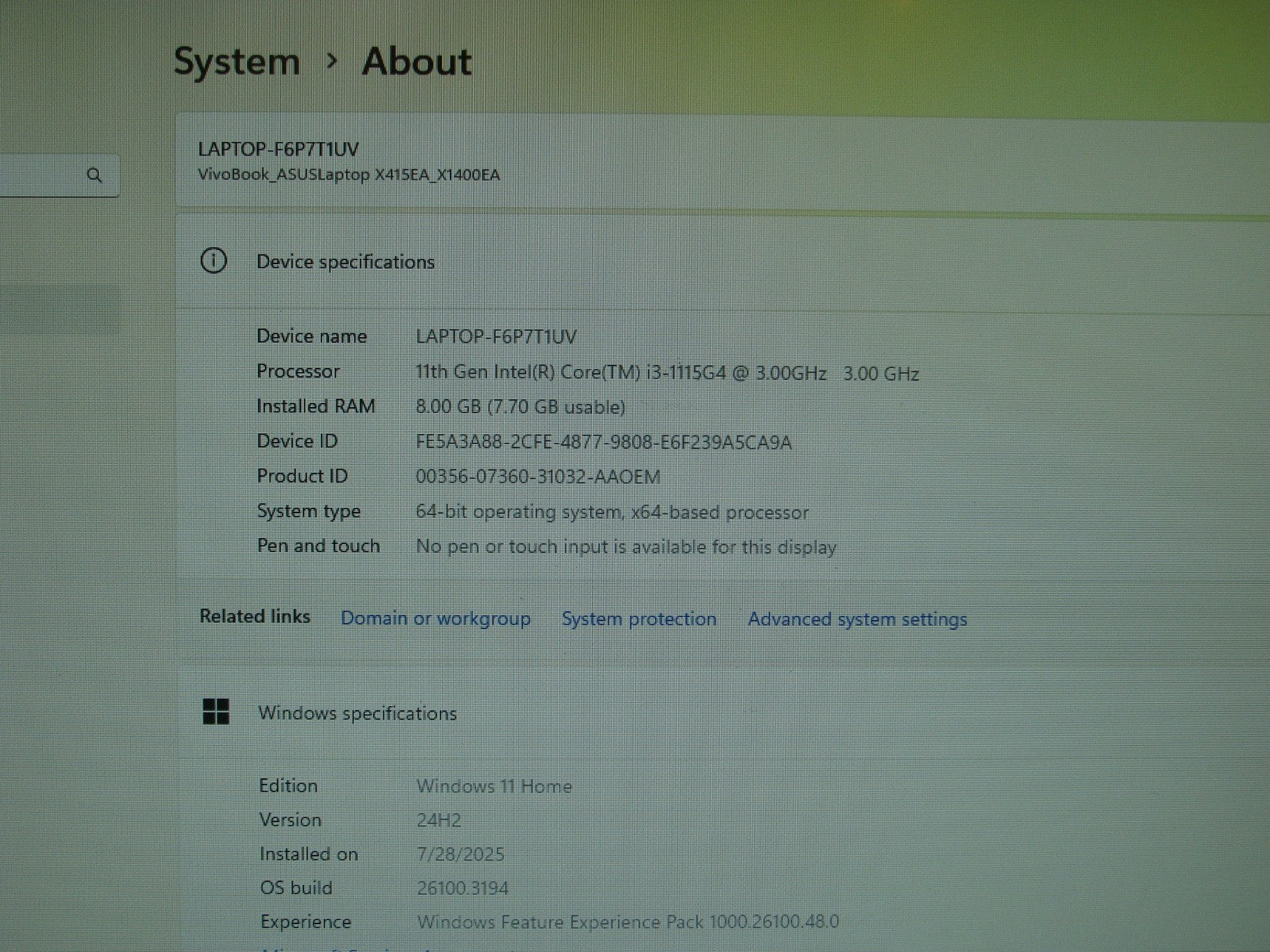
Task: Click the Windows logo beside Windows specifications
Action: click(216, 712)
